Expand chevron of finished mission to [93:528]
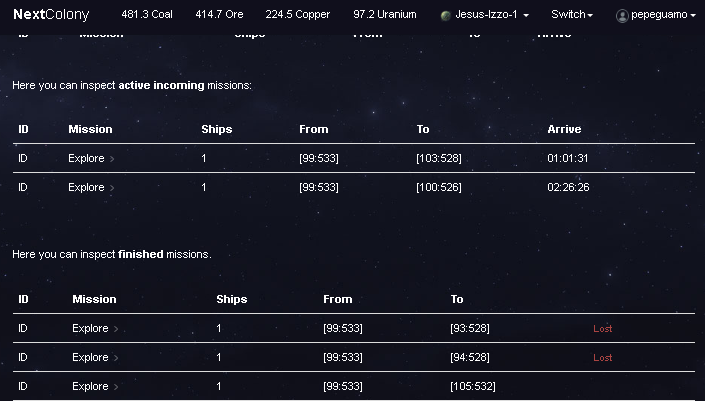Screen dimensions: 705x401 click(x=117, y=329)
